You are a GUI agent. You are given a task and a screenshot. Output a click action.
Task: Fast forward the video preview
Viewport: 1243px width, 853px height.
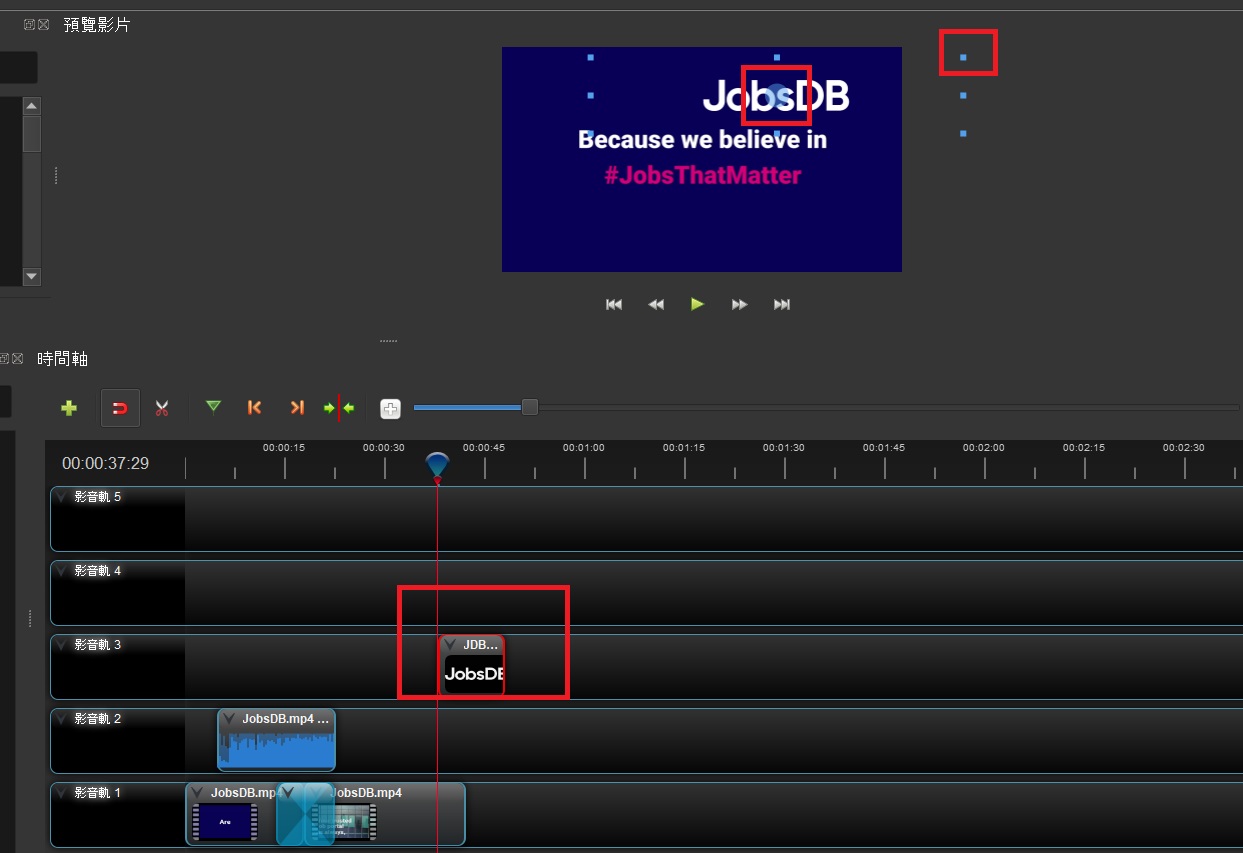tap(739, 304)
